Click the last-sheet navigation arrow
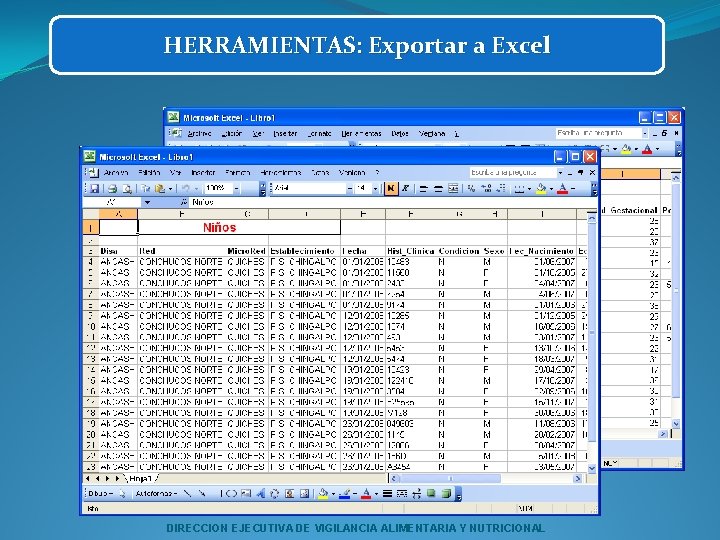The height and width of the screenshot is (540, 720). click(117, 479)
